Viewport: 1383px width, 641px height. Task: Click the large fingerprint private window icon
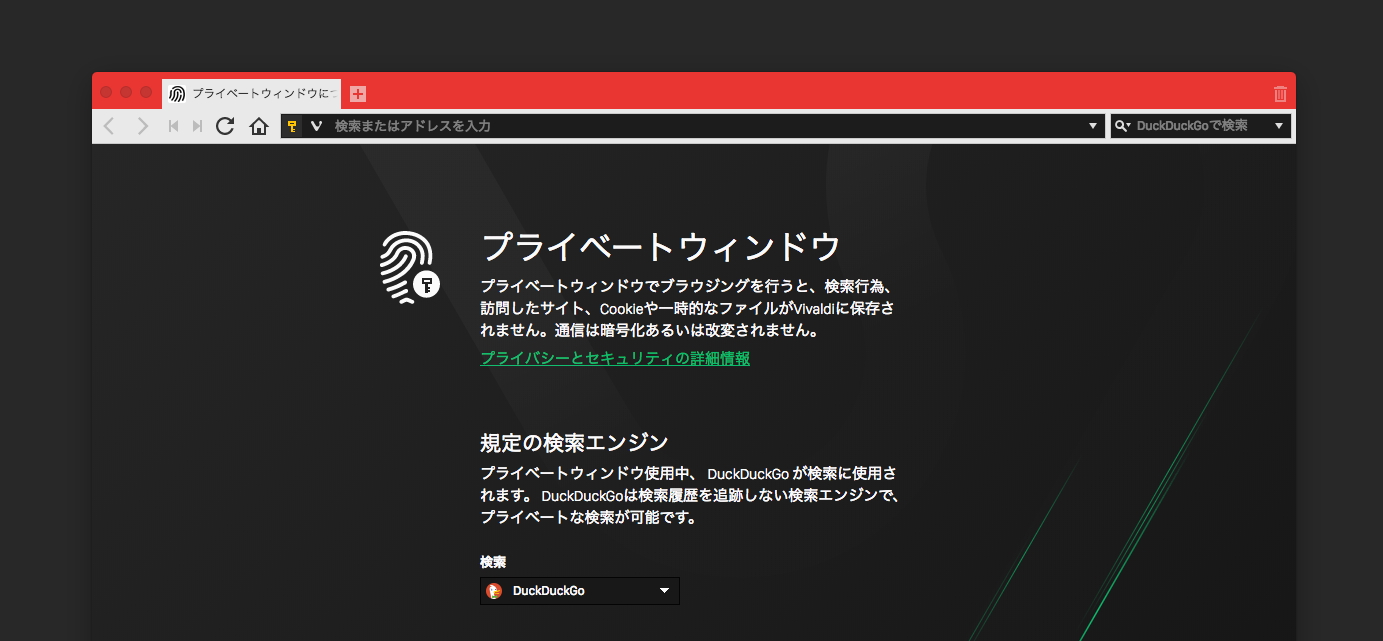[410, 267]
